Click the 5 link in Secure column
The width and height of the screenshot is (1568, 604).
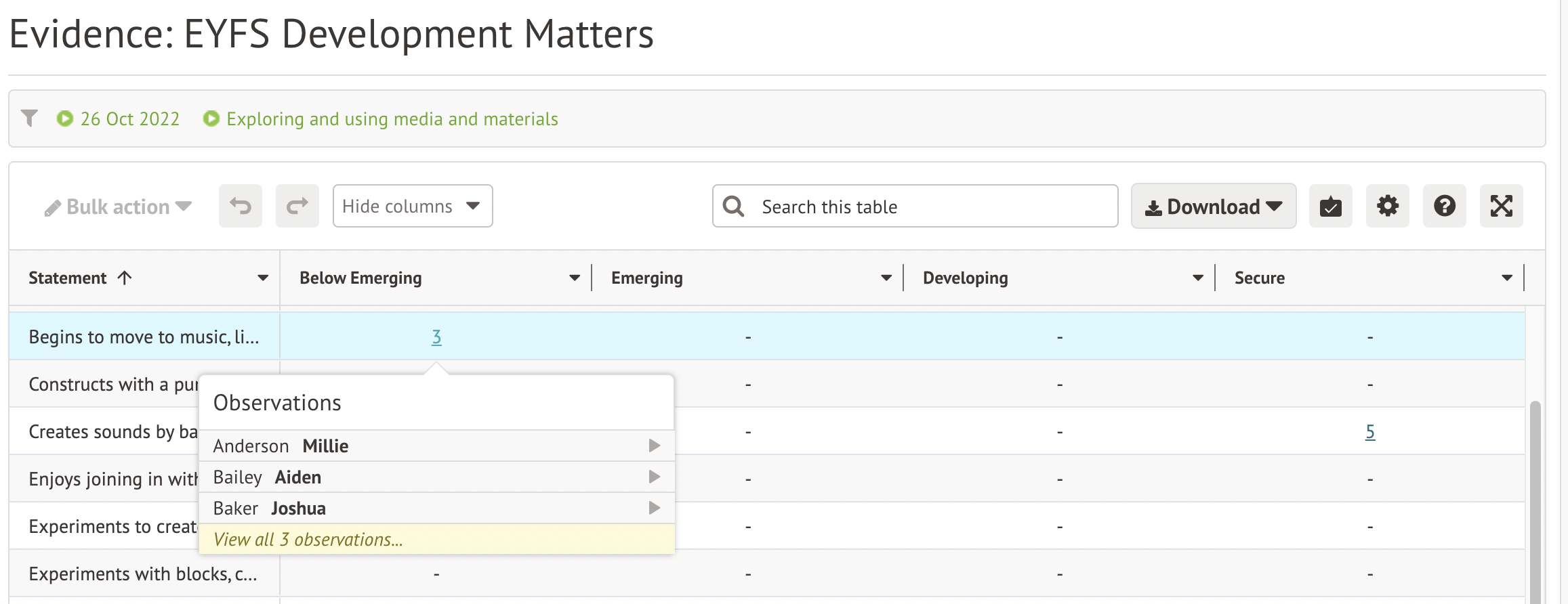tap(1369, 431)
